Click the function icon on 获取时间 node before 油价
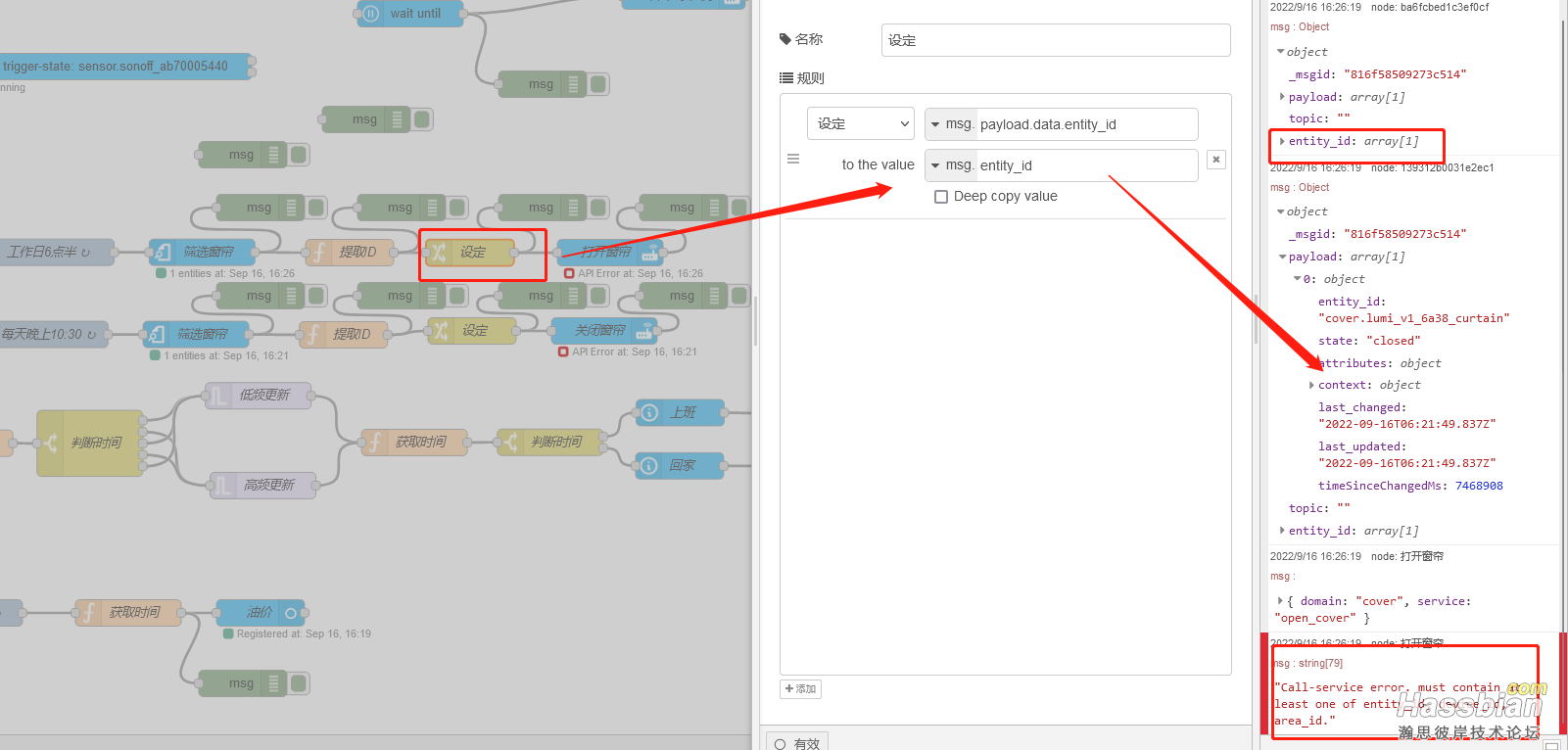Viewport: 1568px width, 750px height. (89, 613)
